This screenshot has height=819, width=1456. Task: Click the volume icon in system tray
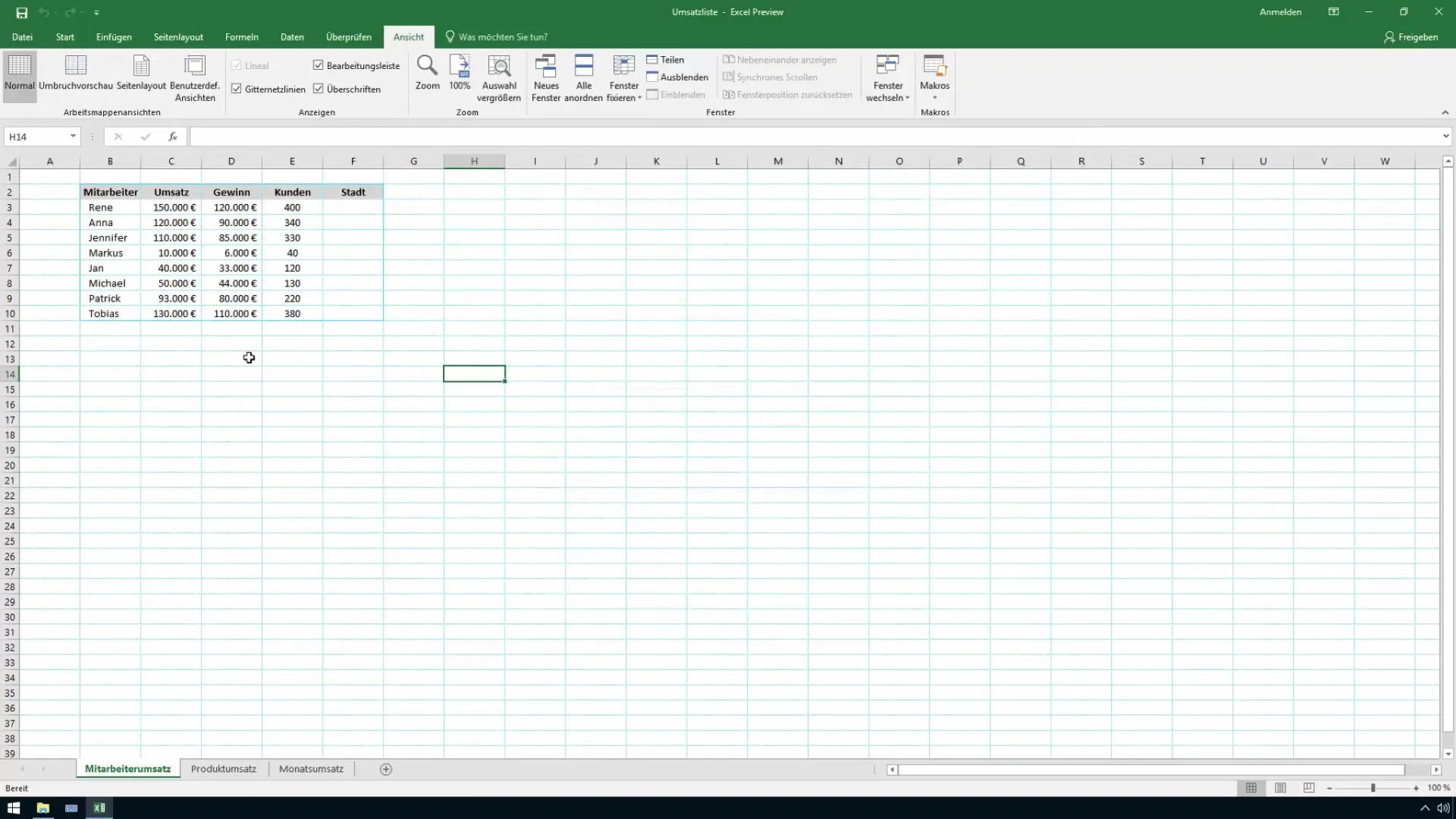pos(1443,808)
